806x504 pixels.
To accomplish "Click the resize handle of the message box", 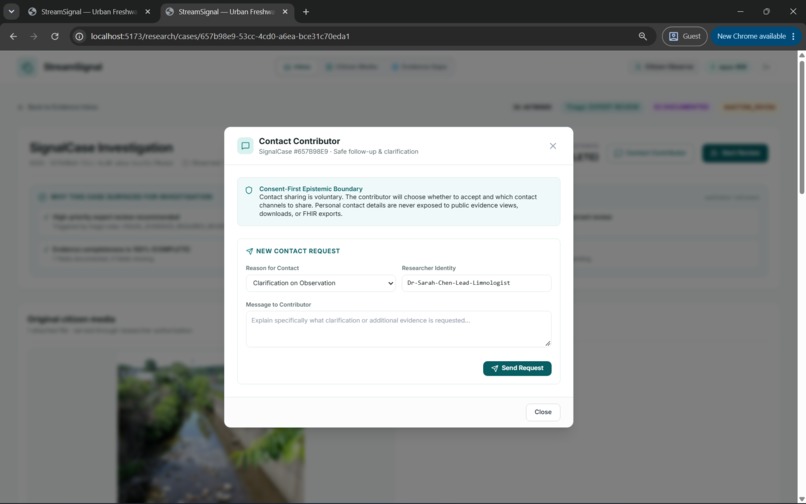I will pos(547,343).
